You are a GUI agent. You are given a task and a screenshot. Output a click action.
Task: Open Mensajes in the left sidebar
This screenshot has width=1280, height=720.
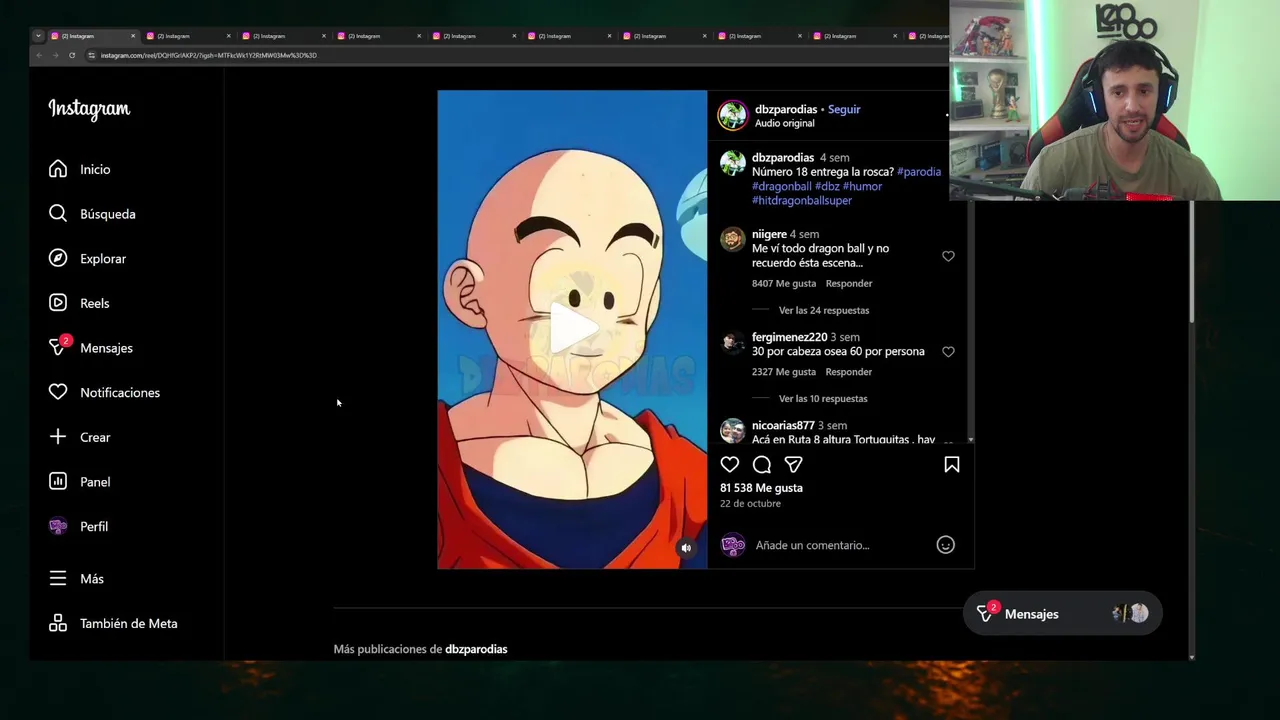(x=91, y=348)
